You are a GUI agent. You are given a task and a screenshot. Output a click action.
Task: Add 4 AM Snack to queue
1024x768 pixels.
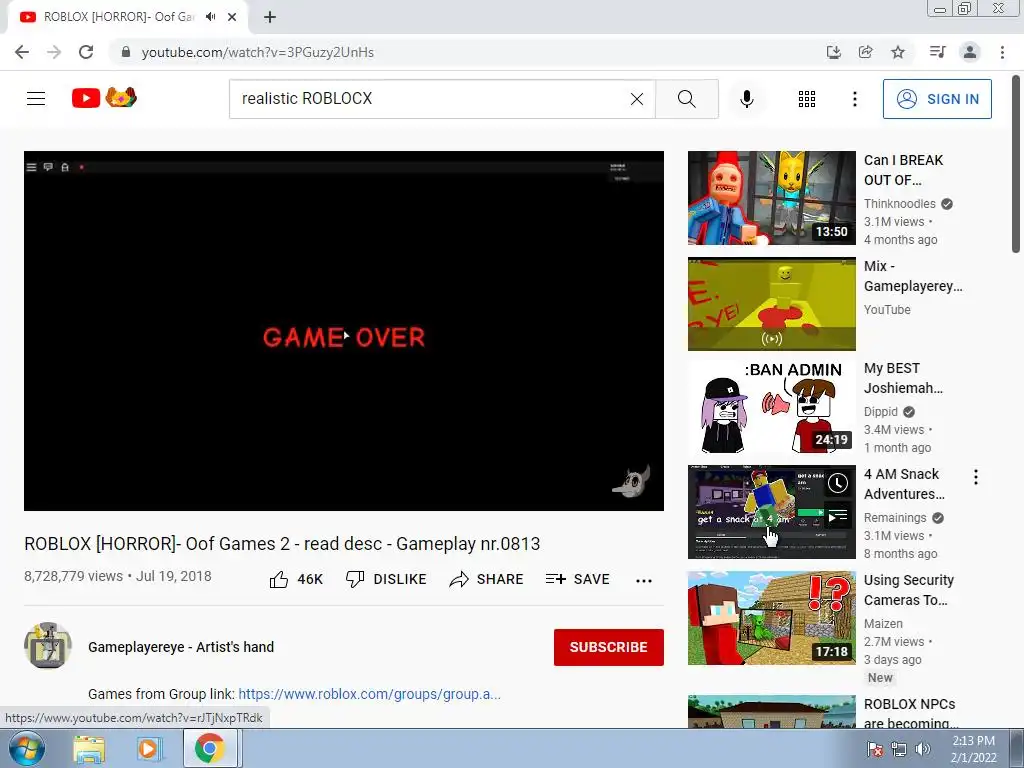coord(838,517)
